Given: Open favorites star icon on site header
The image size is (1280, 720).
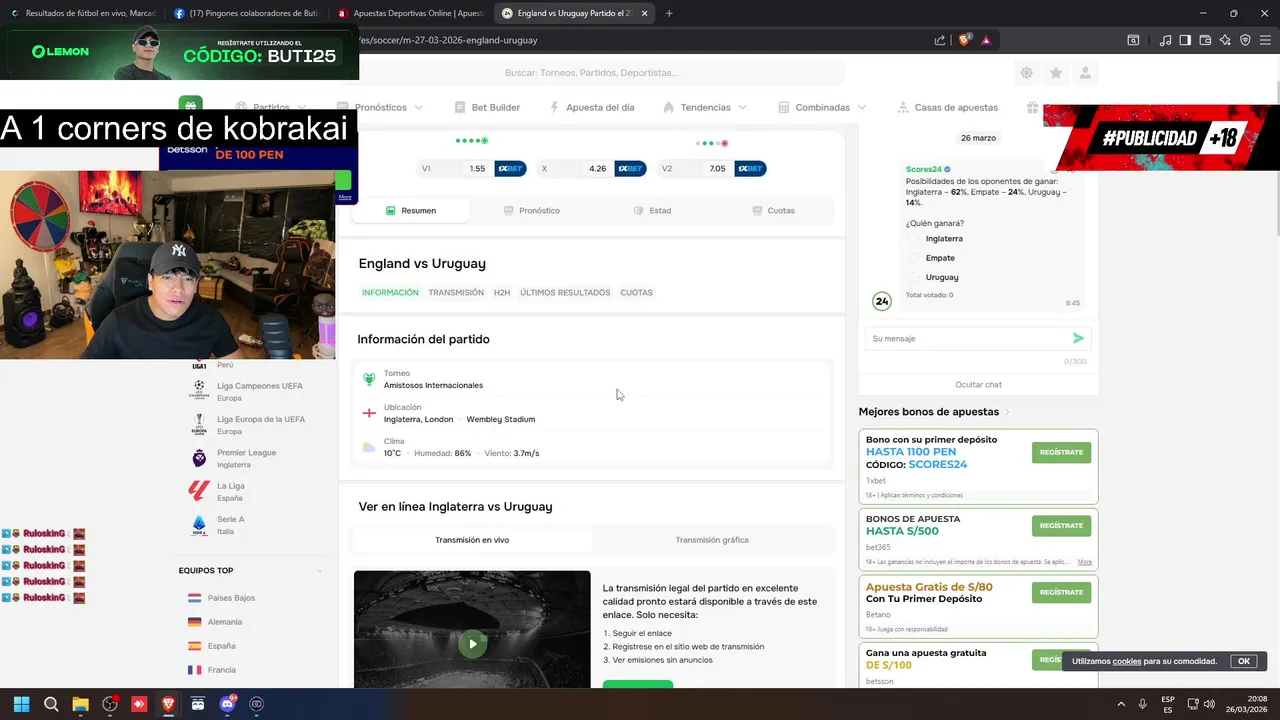Looking at the screenshot, I should [x=1056, y=73].
